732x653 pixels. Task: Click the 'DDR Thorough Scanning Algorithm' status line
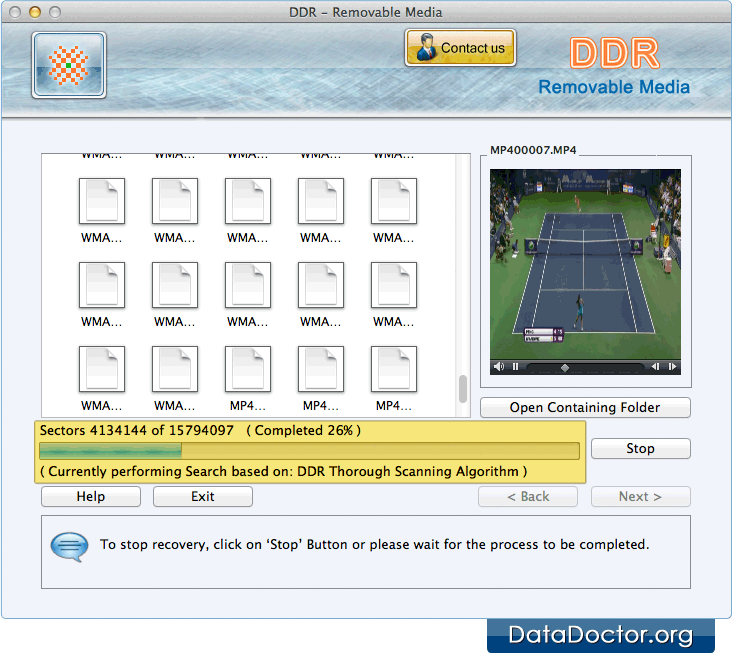click(x=283, y=471)
